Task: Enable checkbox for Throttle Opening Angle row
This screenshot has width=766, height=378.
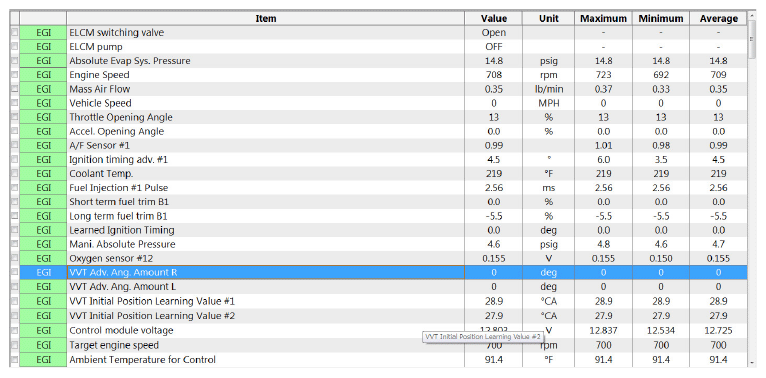Action: click(15, 117)
